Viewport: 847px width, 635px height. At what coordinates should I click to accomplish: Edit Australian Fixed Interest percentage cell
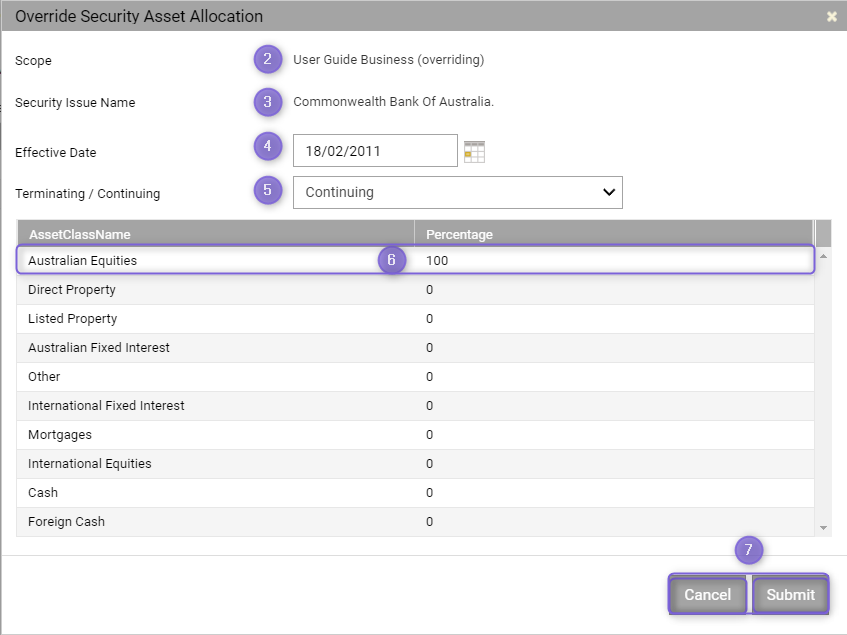614,348
